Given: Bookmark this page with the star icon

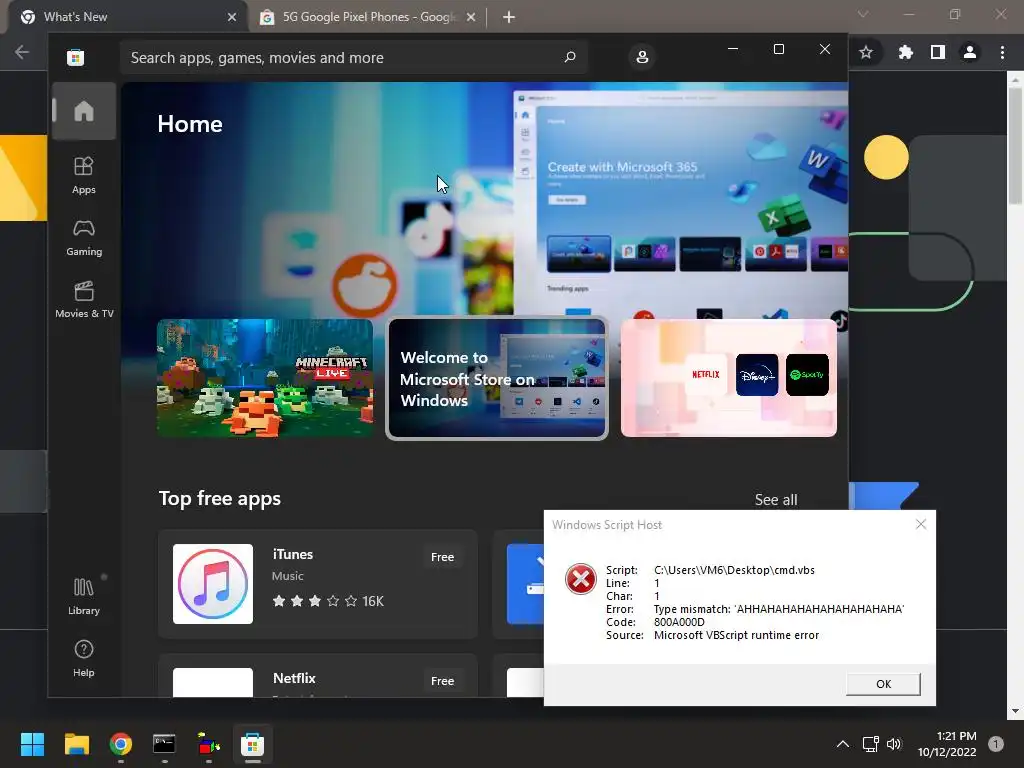Looking at the screenshot, I should pos(866,52).
